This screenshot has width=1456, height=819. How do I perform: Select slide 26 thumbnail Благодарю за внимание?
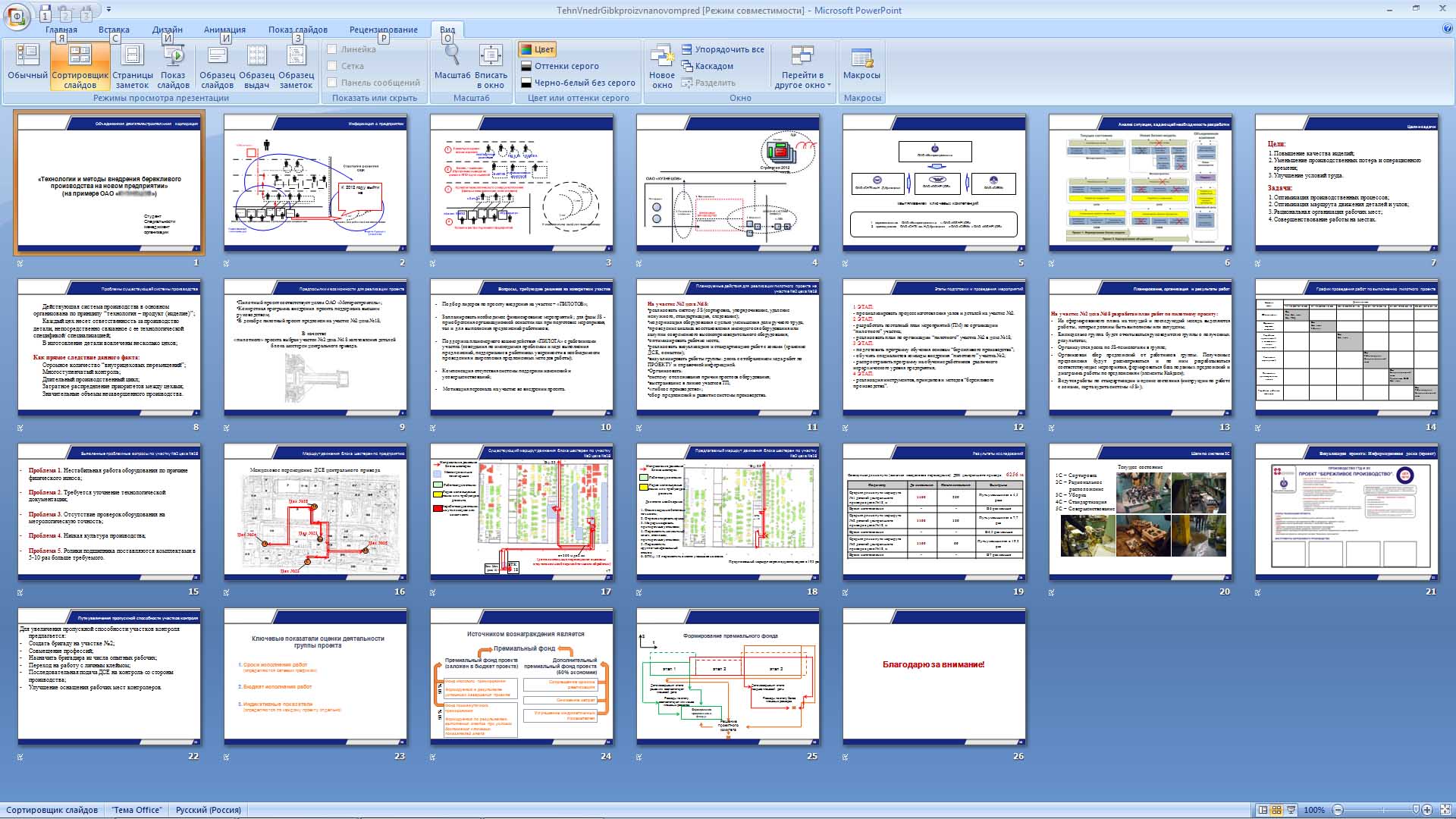(x=934, y=676)
